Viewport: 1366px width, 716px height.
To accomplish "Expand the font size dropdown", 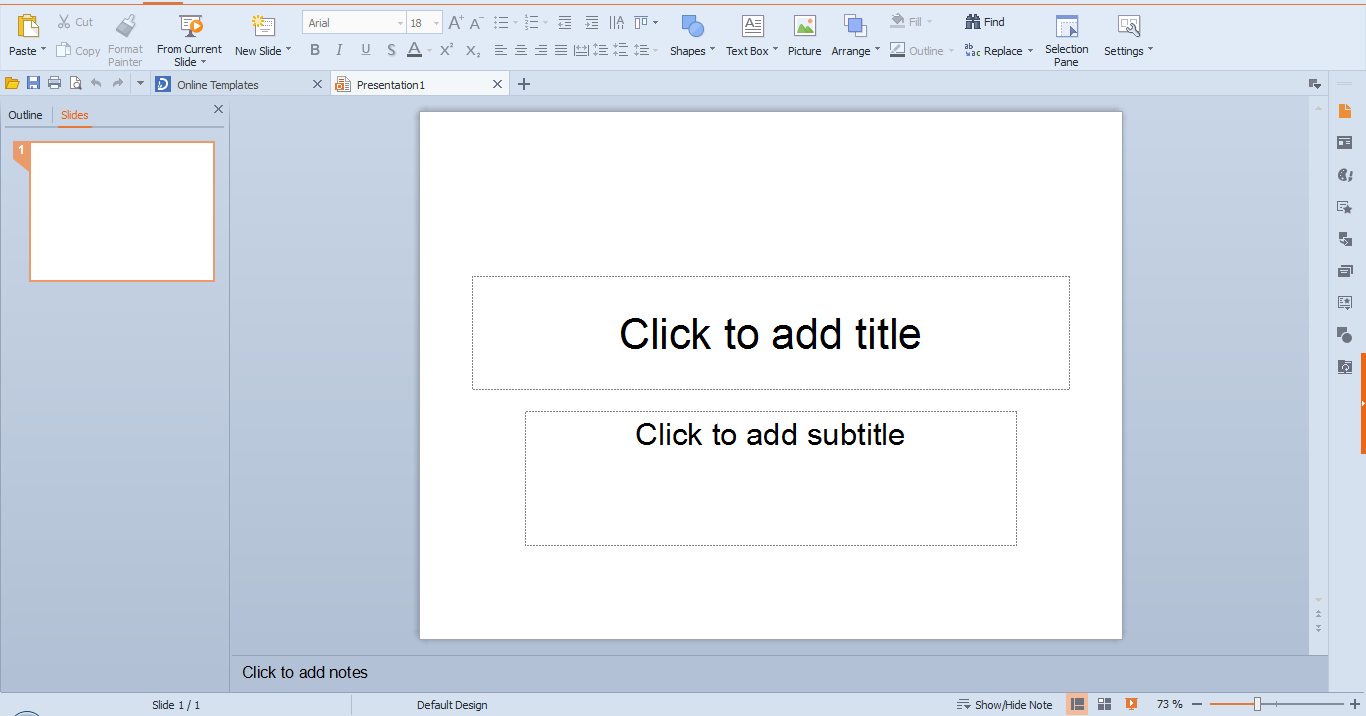I will pyautogui.click(x=437, y=23).
